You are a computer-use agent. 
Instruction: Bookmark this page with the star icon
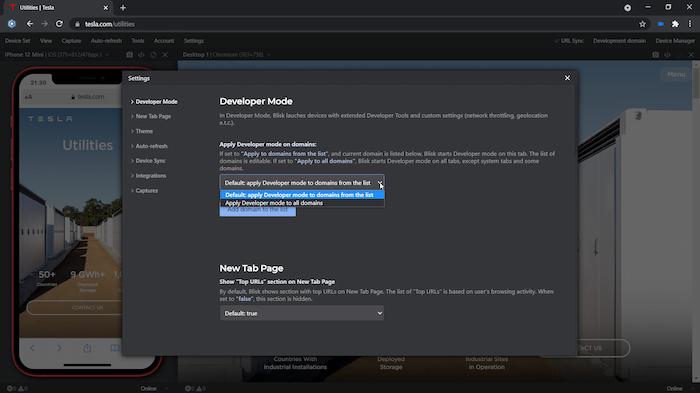coord(642,24)
